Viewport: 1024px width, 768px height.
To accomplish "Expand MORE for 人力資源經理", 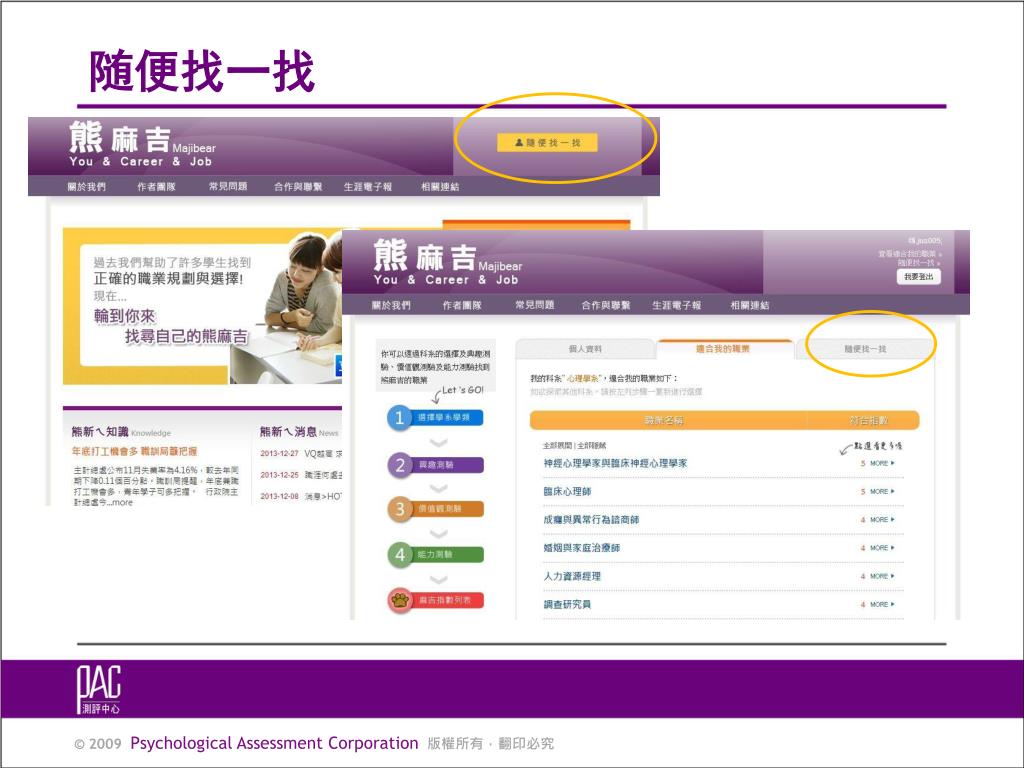I will click(882, 576).
